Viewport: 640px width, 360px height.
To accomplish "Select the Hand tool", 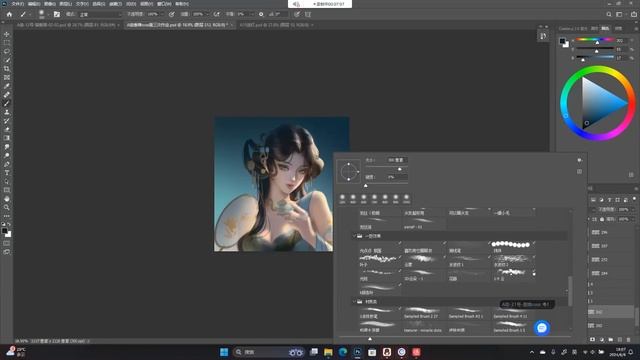I will (x=7, y=199).
